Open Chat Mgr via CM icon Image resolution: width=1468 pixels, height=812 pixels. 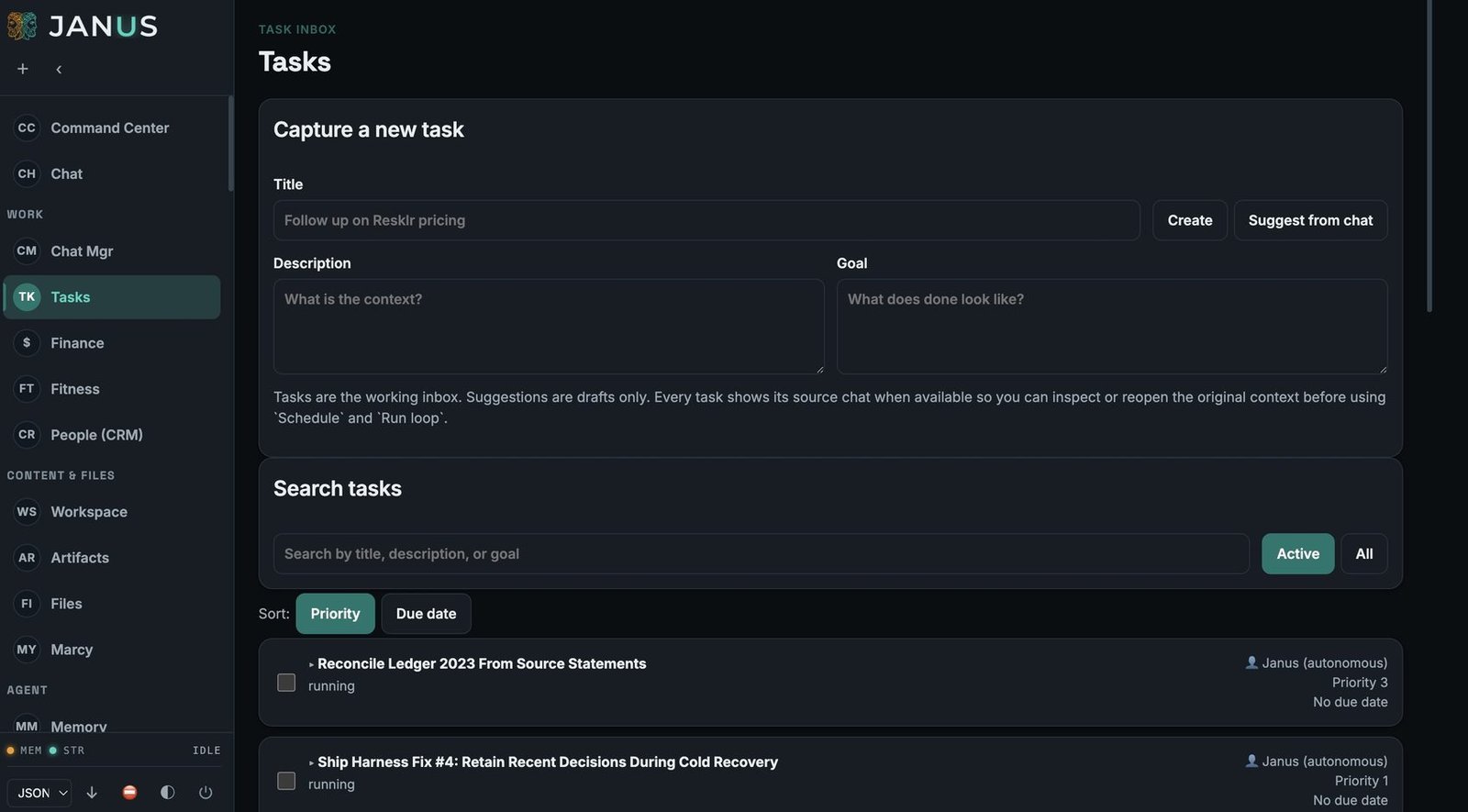click(27, 250)
